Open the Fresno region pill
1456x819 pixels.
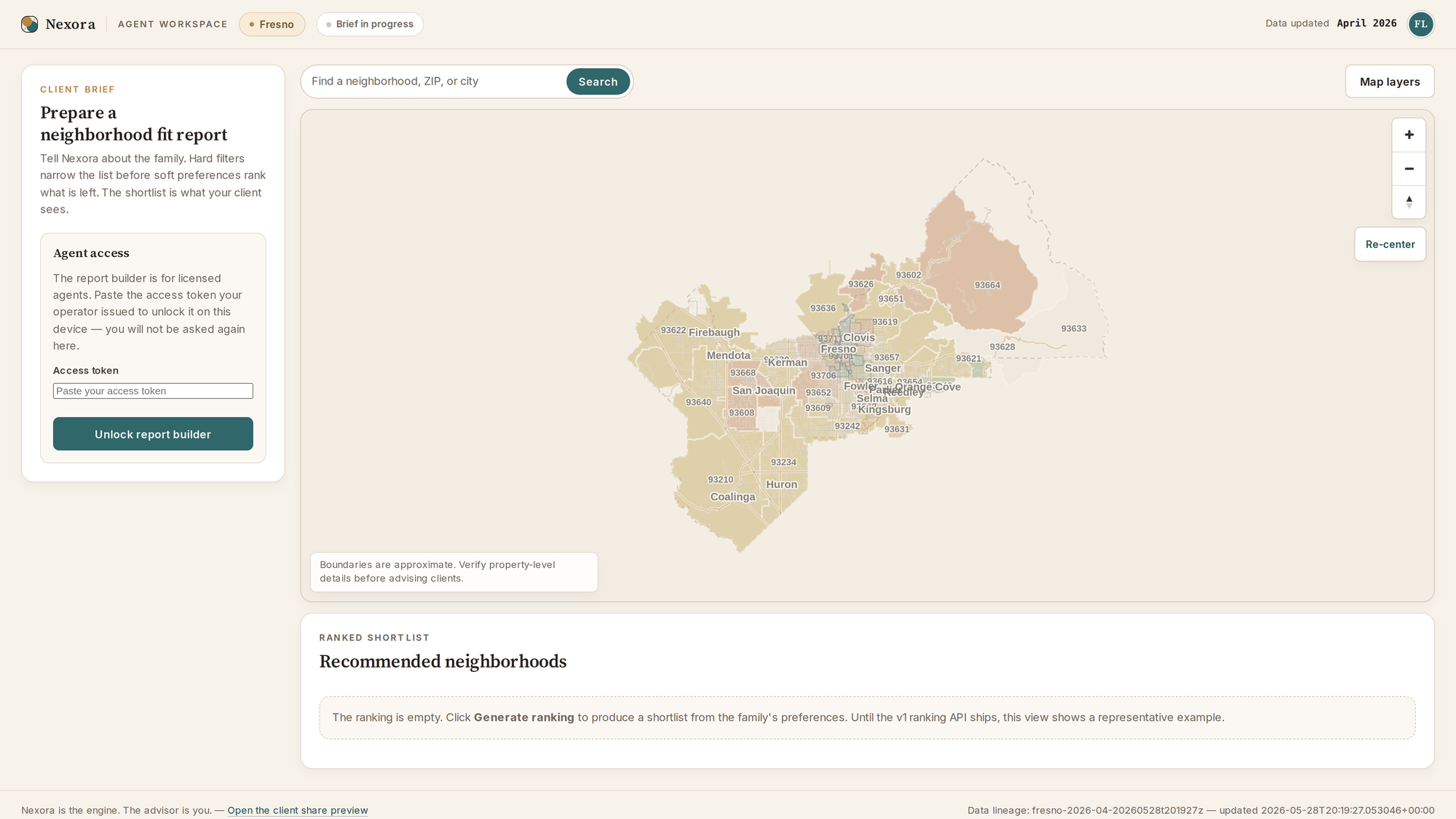coord(272,24)
